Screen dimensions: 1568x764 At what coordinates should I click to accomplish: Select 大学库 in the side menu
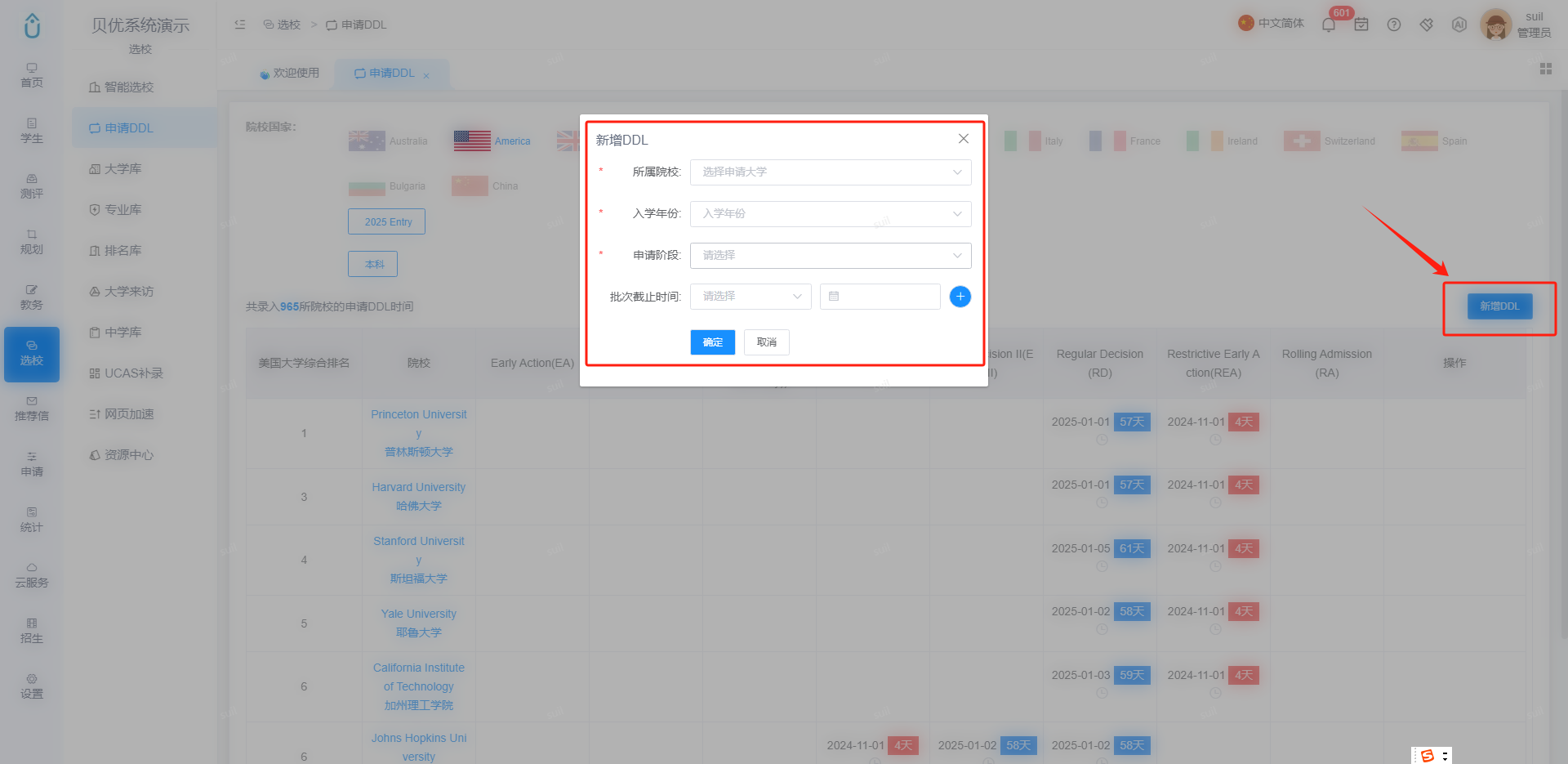click(x=122, y=169)
